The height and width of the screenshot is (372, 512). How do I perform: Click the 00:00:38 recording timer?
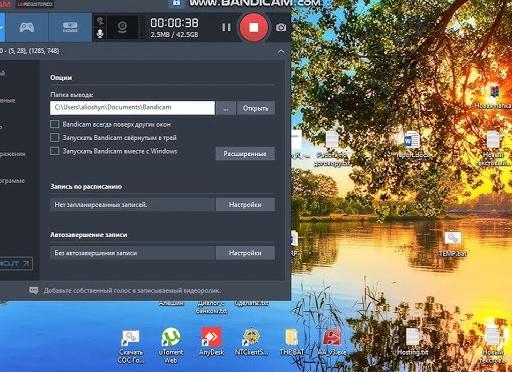(x=174, y=23)
